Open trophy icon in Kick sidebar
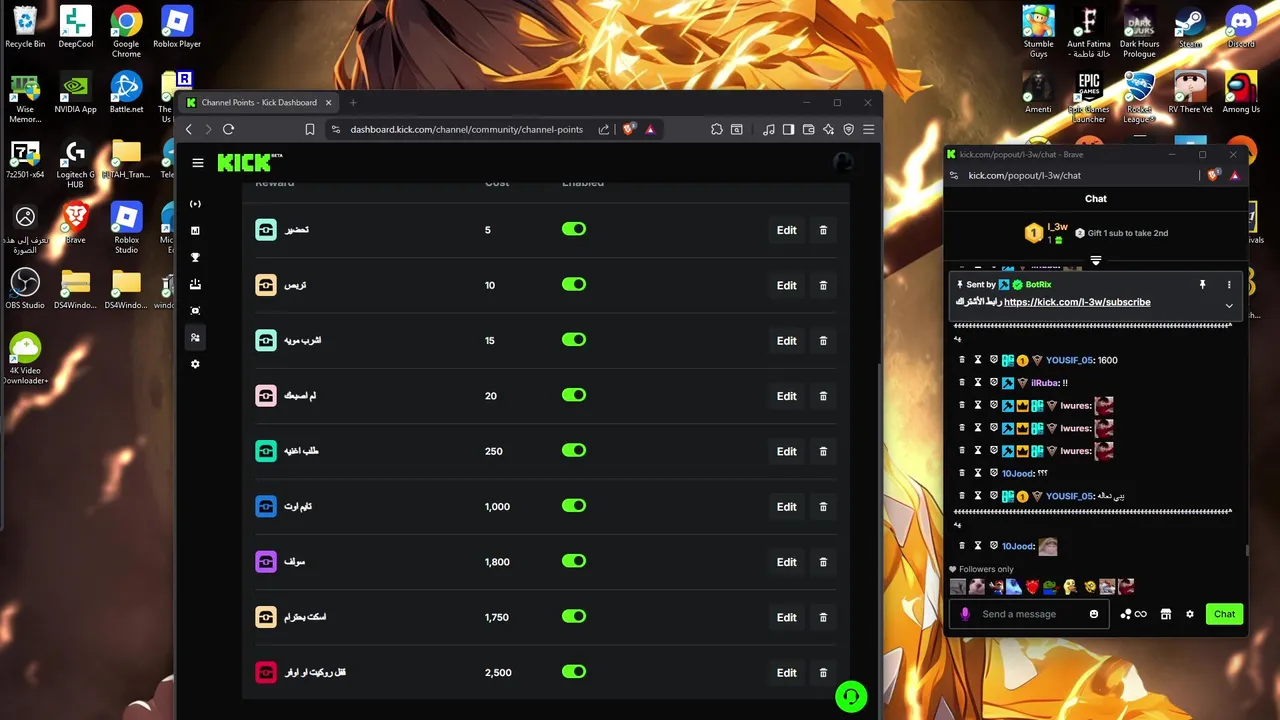Viewport: 1280px width, 720px height. (195, 258)
